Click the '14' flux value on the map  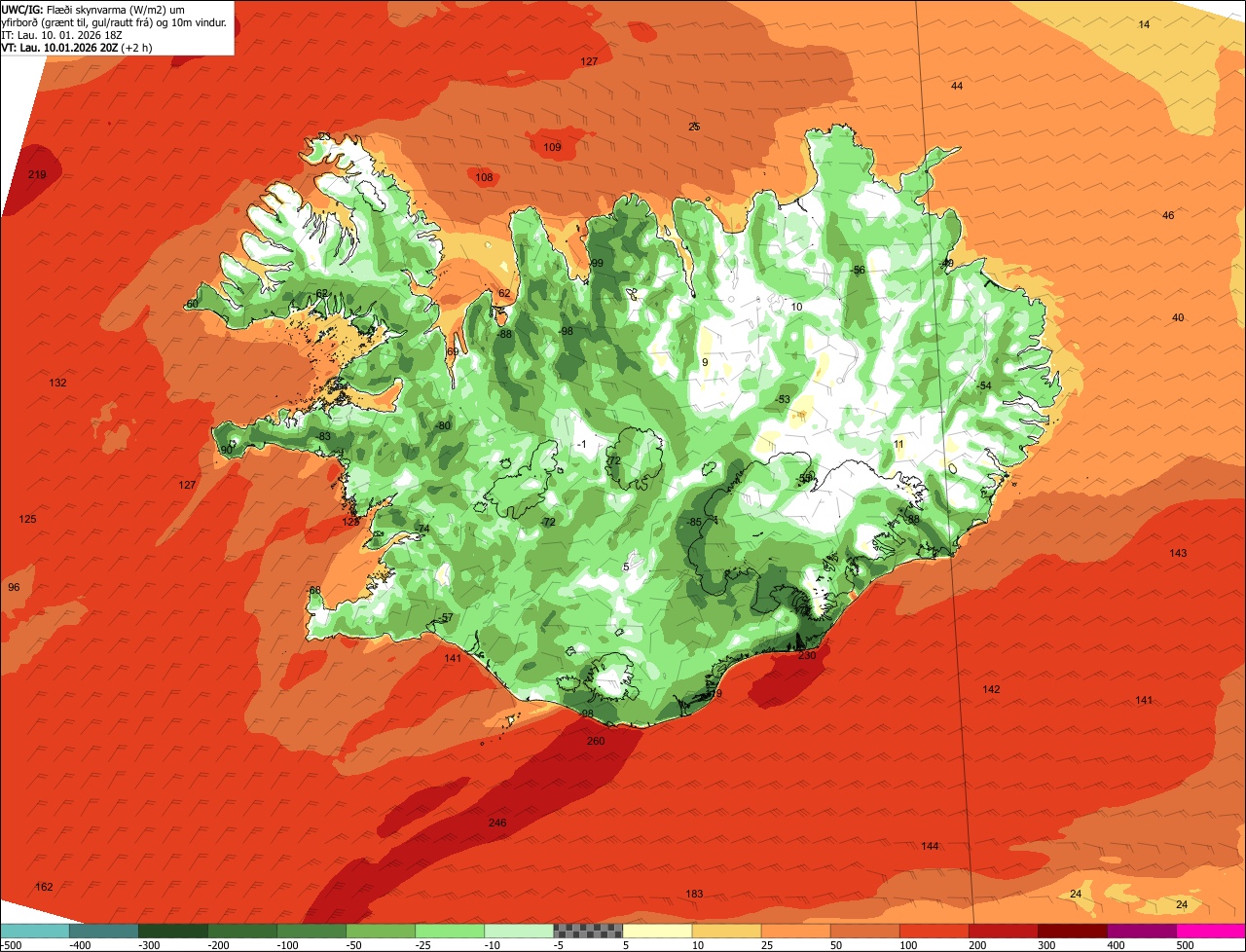point(1144,24)
